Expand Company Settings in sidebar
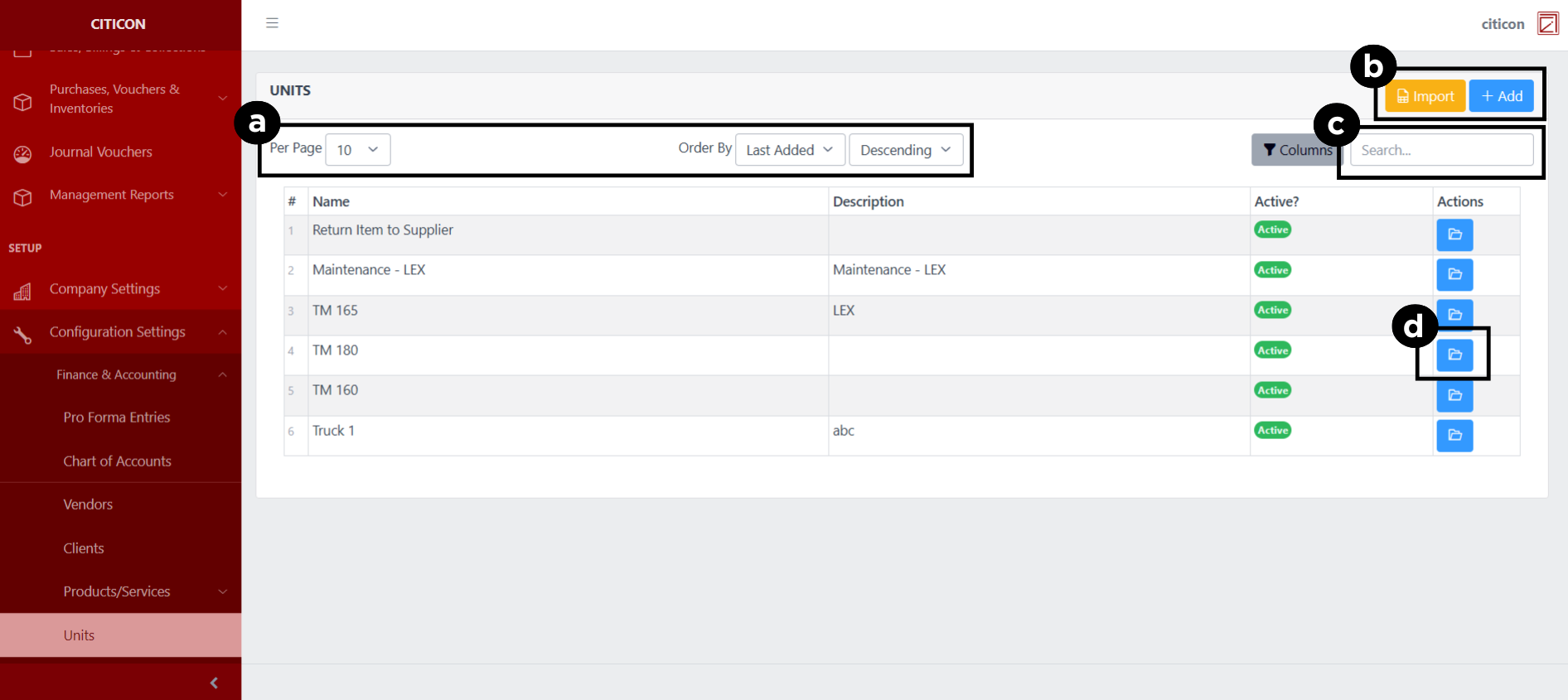 point(120,289)
